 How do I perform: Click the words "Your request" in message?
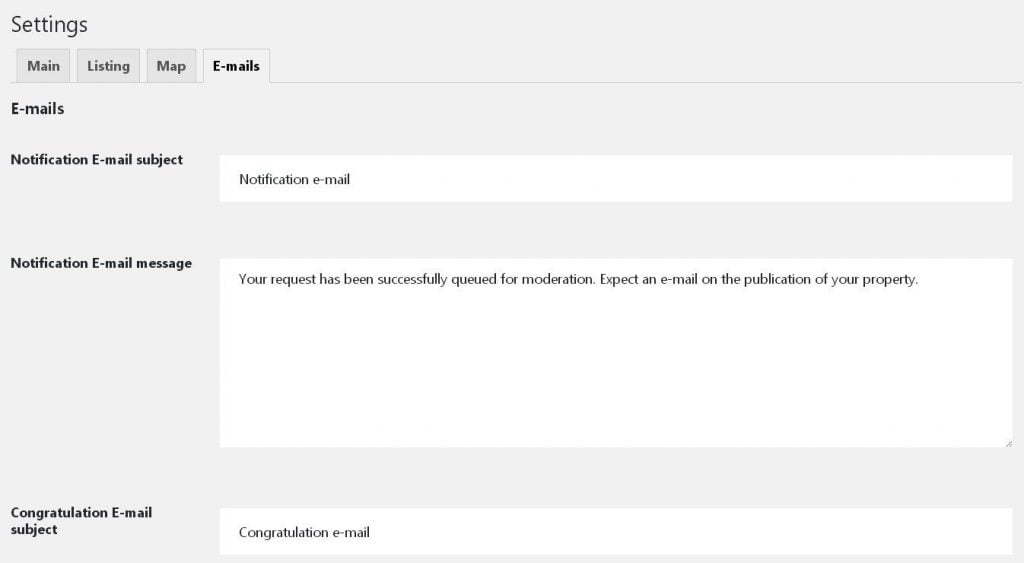tap(277, 280)
